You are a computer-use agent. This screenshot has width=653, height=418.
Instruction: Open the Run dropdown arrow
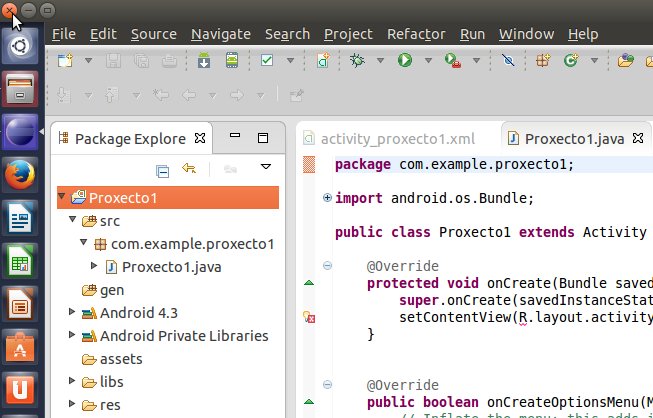(428, 61)
